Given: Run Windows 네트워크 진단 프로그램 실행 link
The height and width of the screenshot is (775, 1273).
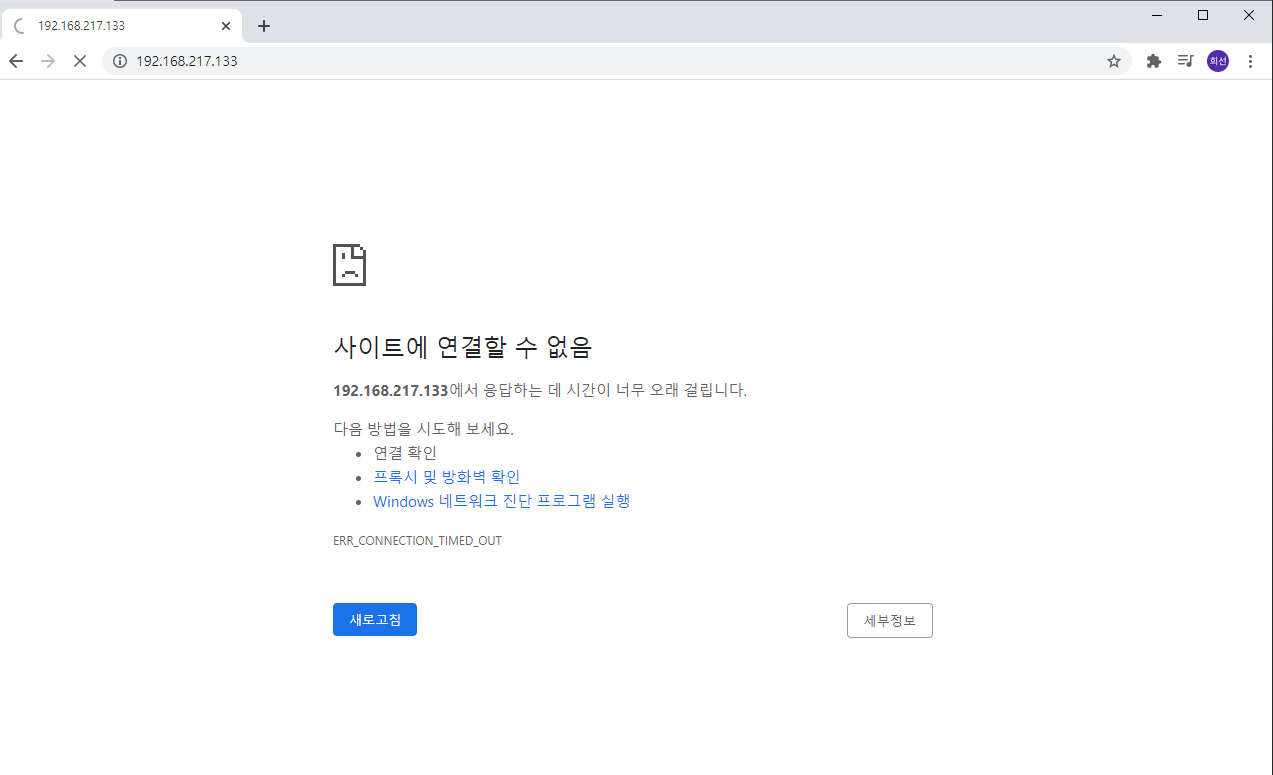Looking at the screenshot, I should click(502, 501).
